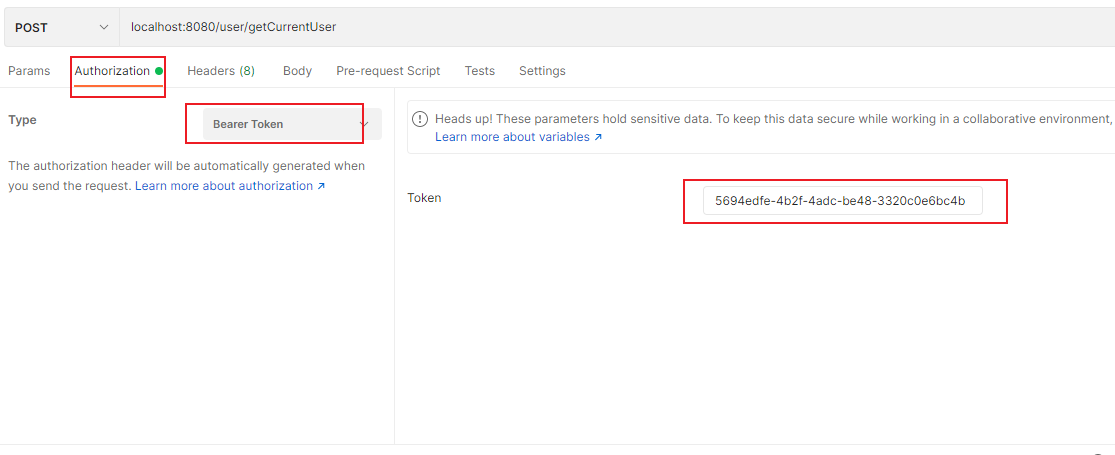Click the Token input field
The image size is (1115, 455).
click(843, 201)
